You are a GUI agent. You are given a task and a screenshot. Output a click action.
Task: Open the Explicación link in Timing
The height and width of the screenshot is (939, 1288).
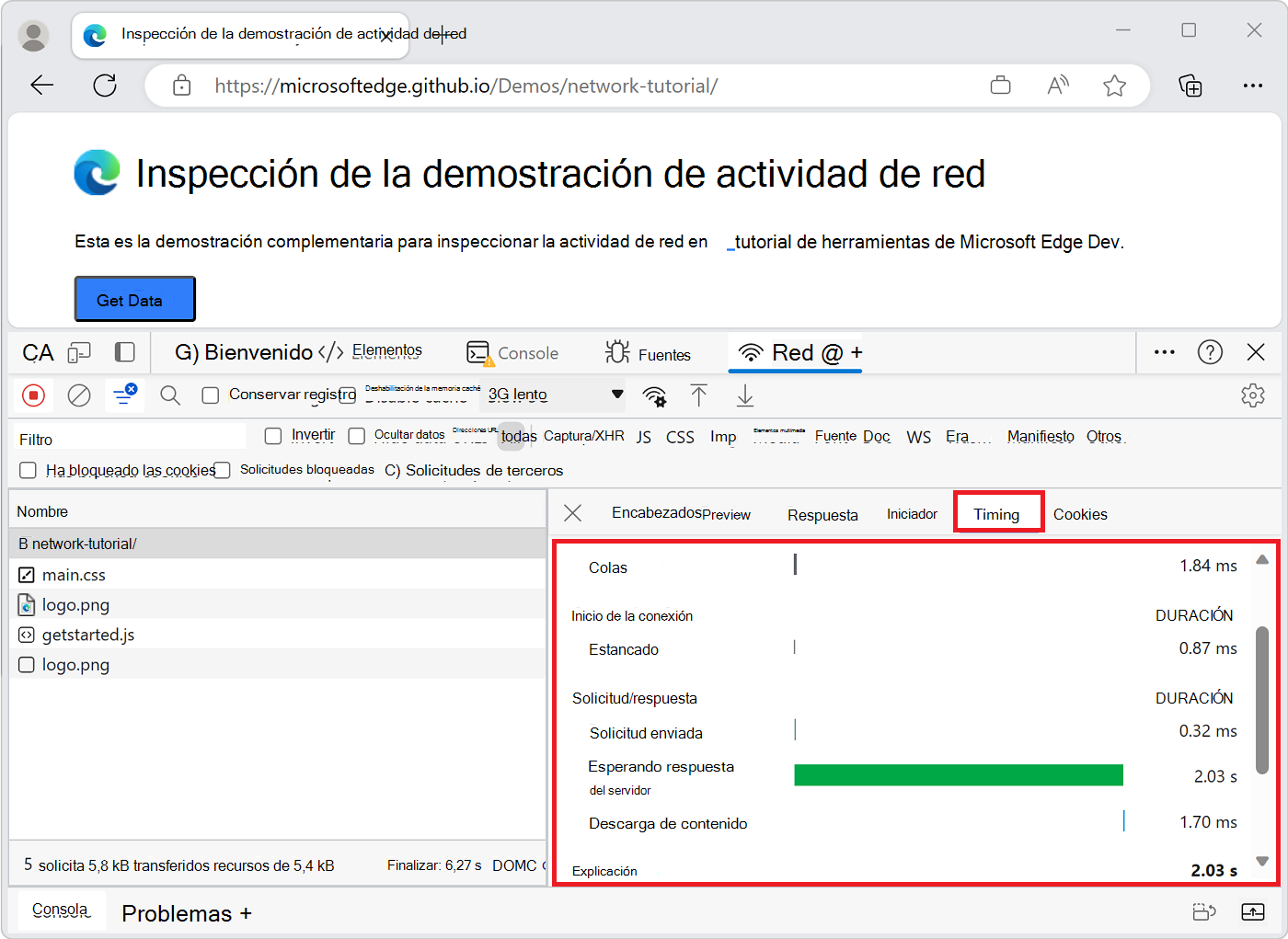604,871
